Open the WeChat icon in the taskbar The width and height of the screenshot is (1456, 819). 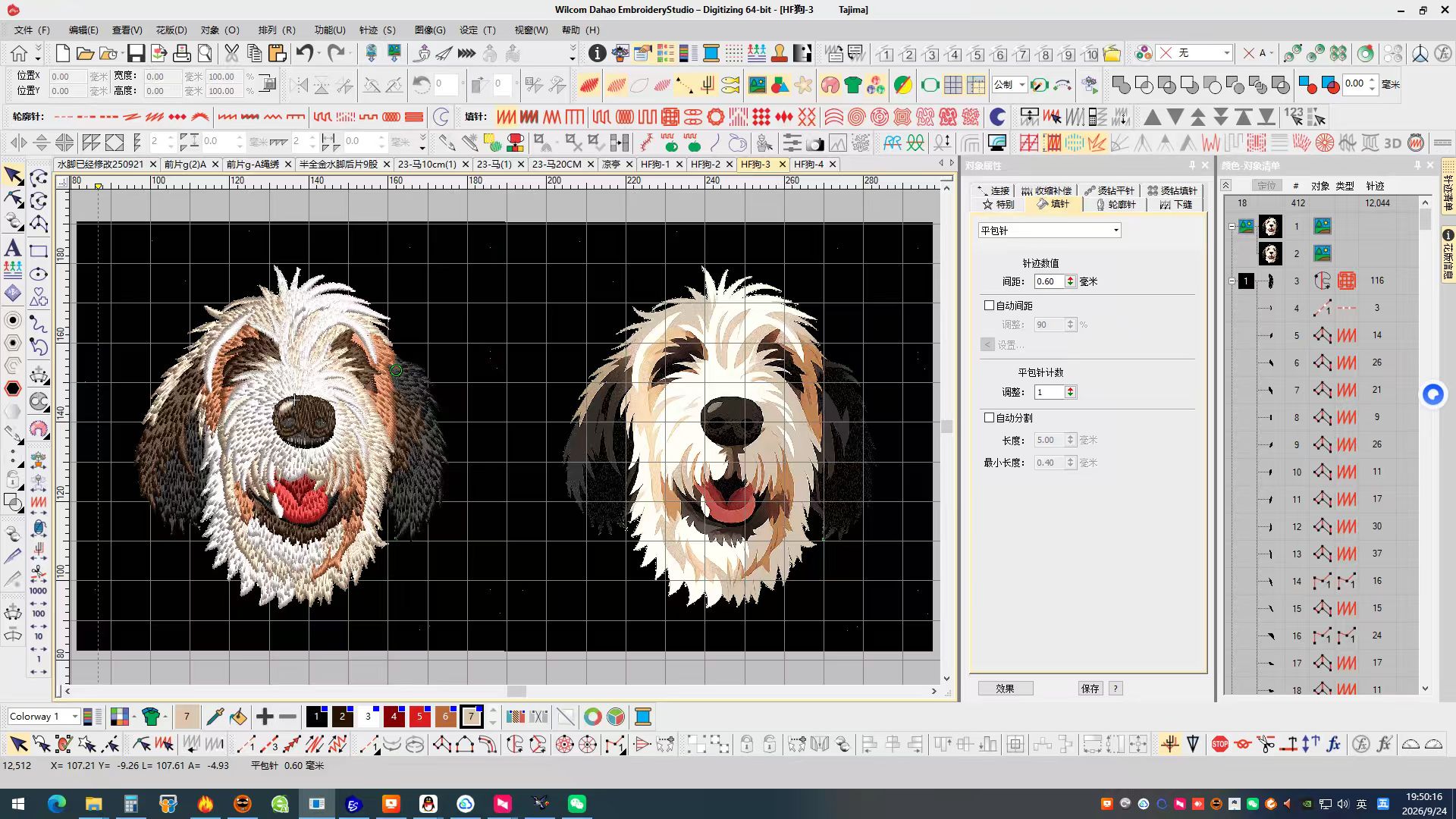tap(576, 804)
